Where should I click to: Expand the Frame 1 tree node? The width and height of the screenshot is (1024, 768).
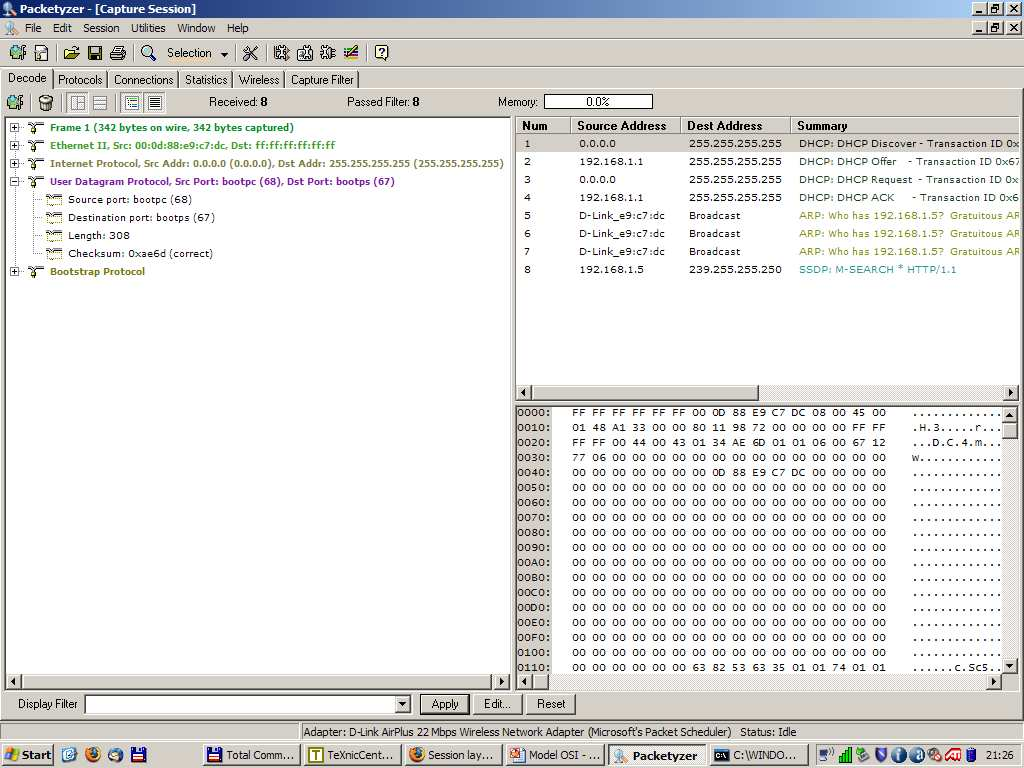point(14,127)
